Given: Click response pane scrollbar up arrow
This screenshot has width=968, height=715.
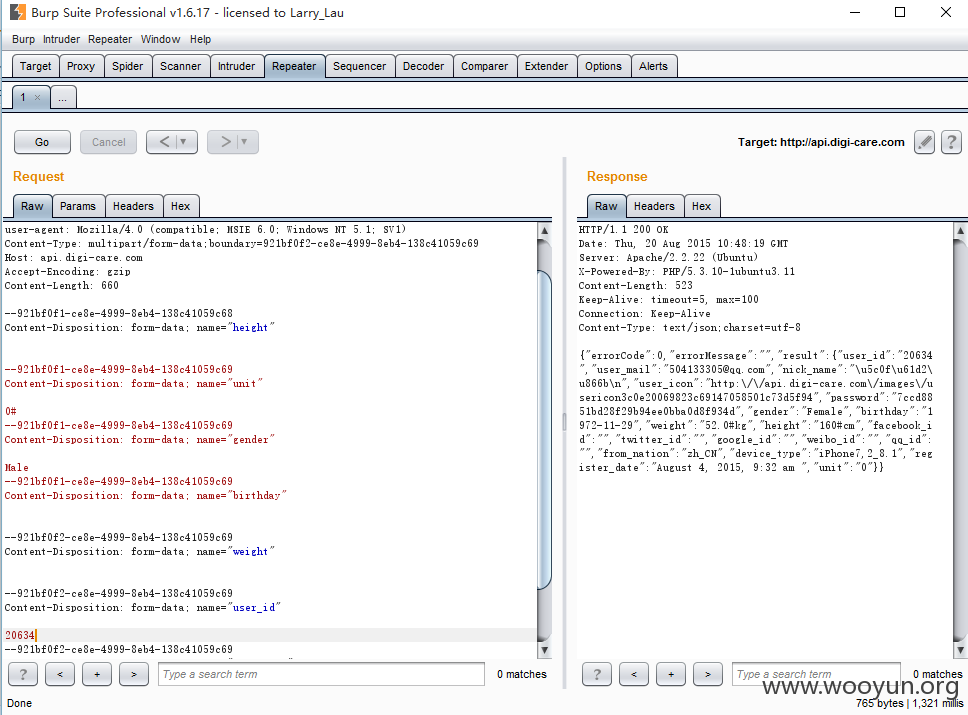Looking at the screenshot, I should (x=961, y=231).
